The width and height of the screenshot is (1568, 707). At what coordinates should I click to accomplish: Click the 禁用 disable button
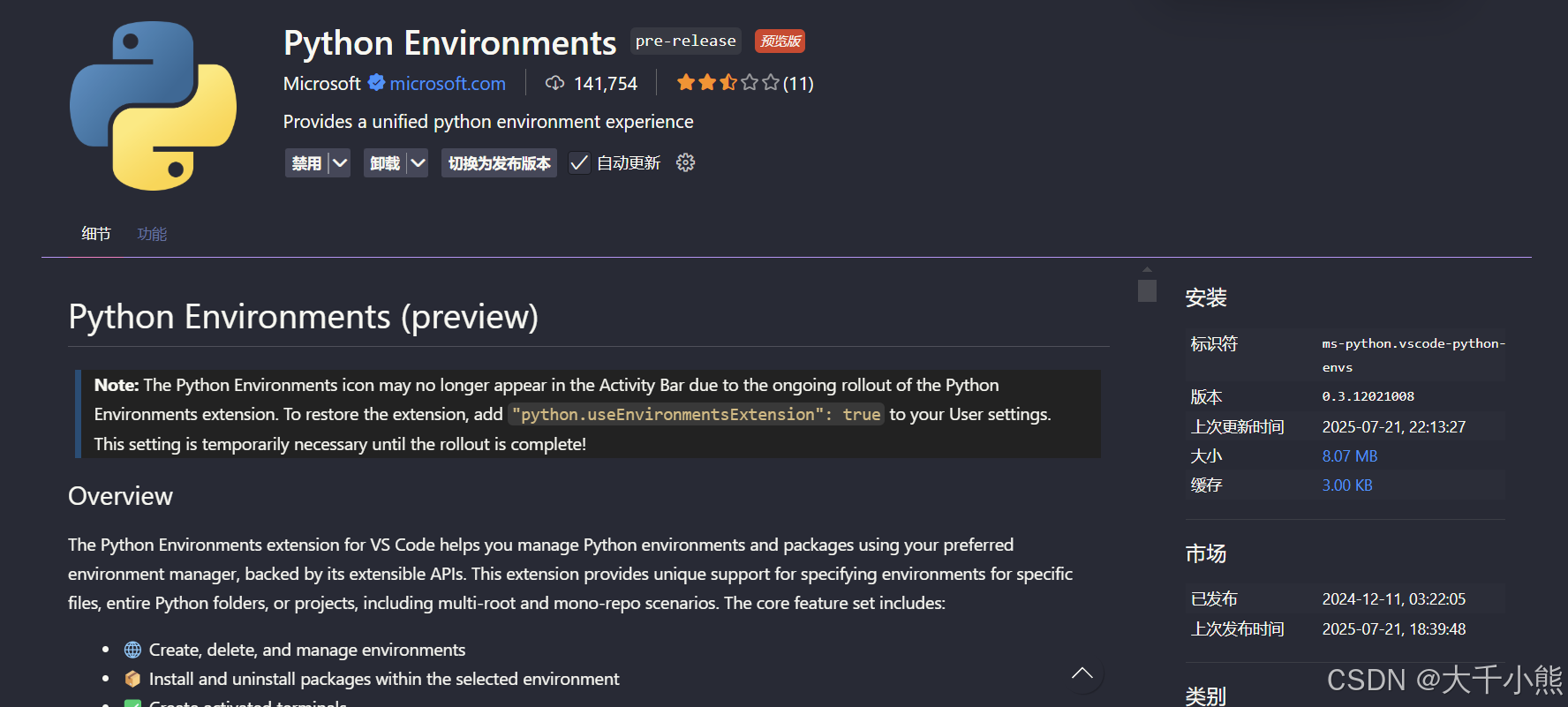[x=306, y=163]
